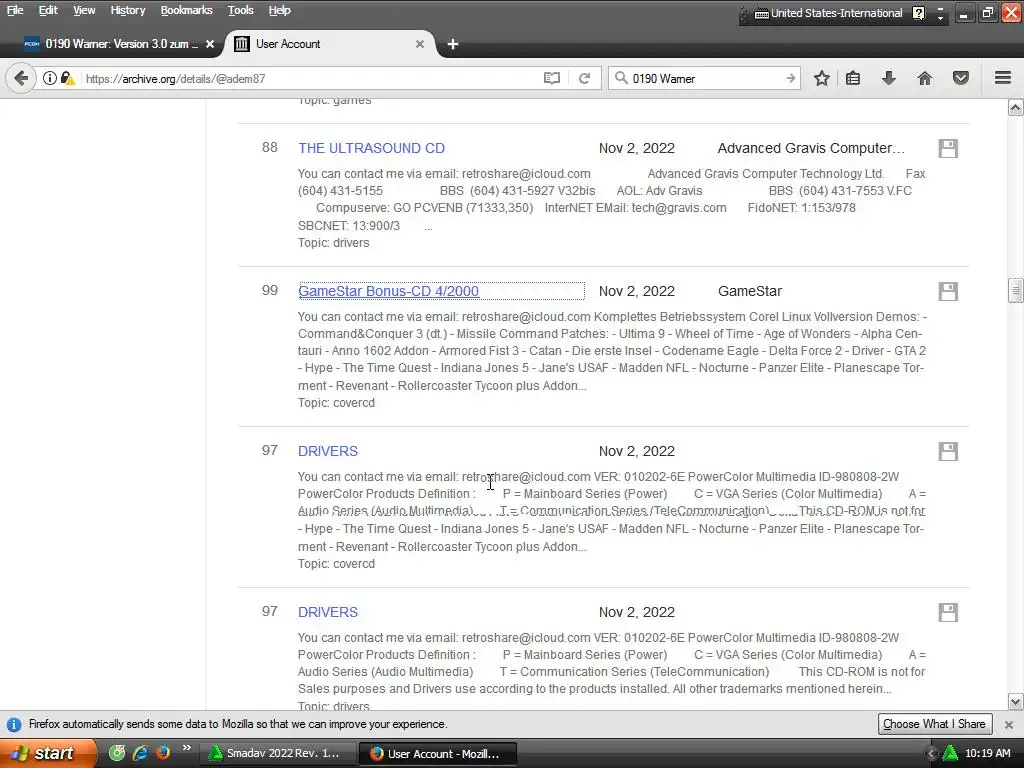Enter Reader View via book icon

pos(551,78)
